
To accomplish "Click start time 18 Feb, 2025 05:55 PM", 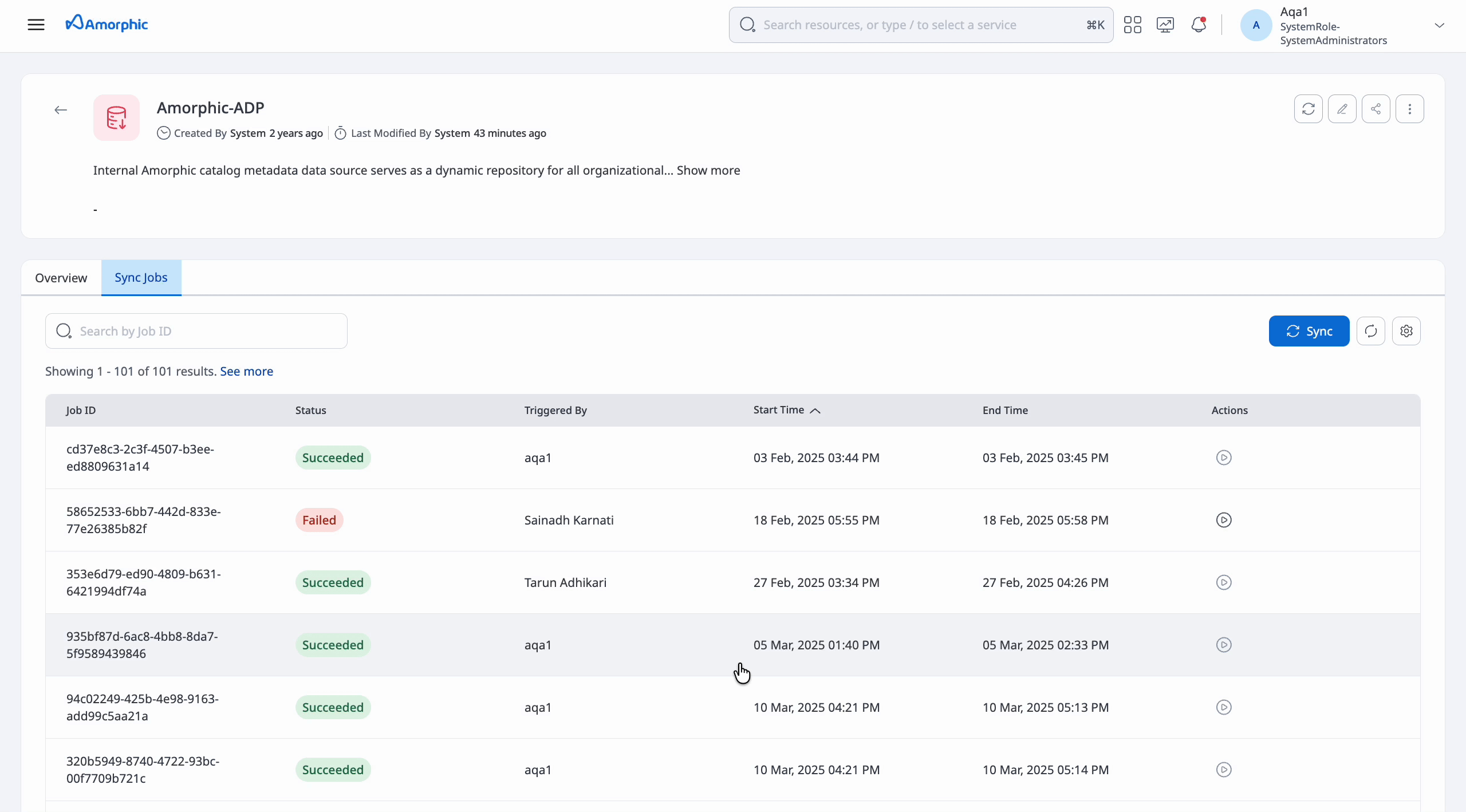I will (x=816, y=520).
